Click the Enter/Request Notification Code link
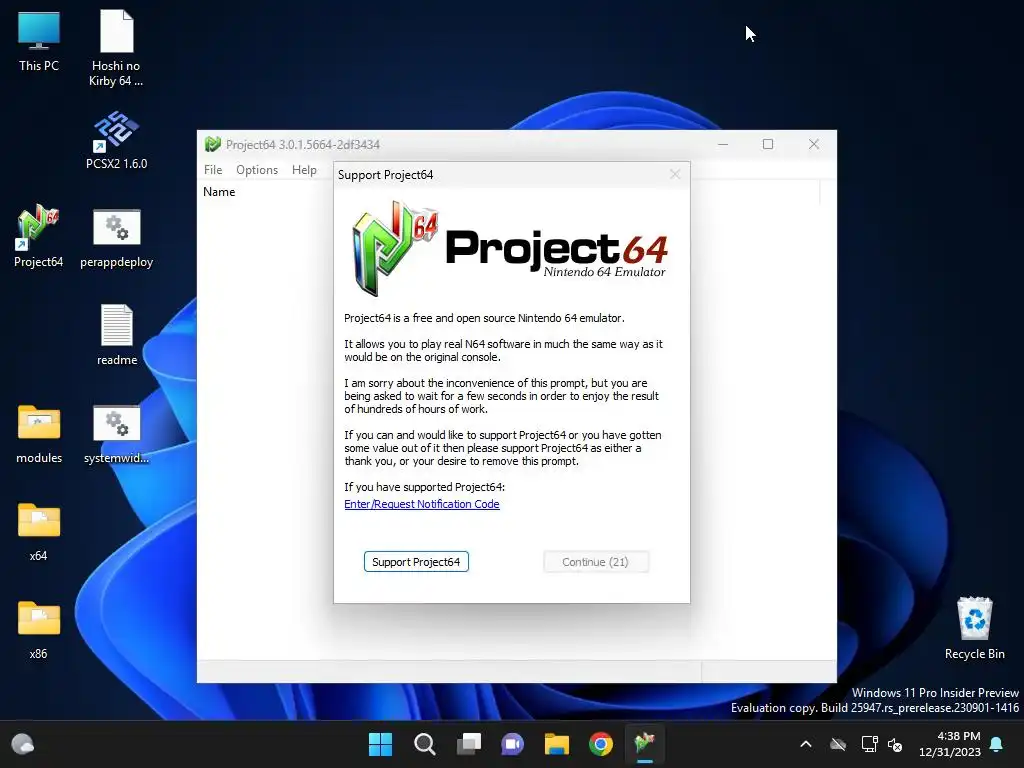This screenshot has width=1024, height=768. (422, 504)
